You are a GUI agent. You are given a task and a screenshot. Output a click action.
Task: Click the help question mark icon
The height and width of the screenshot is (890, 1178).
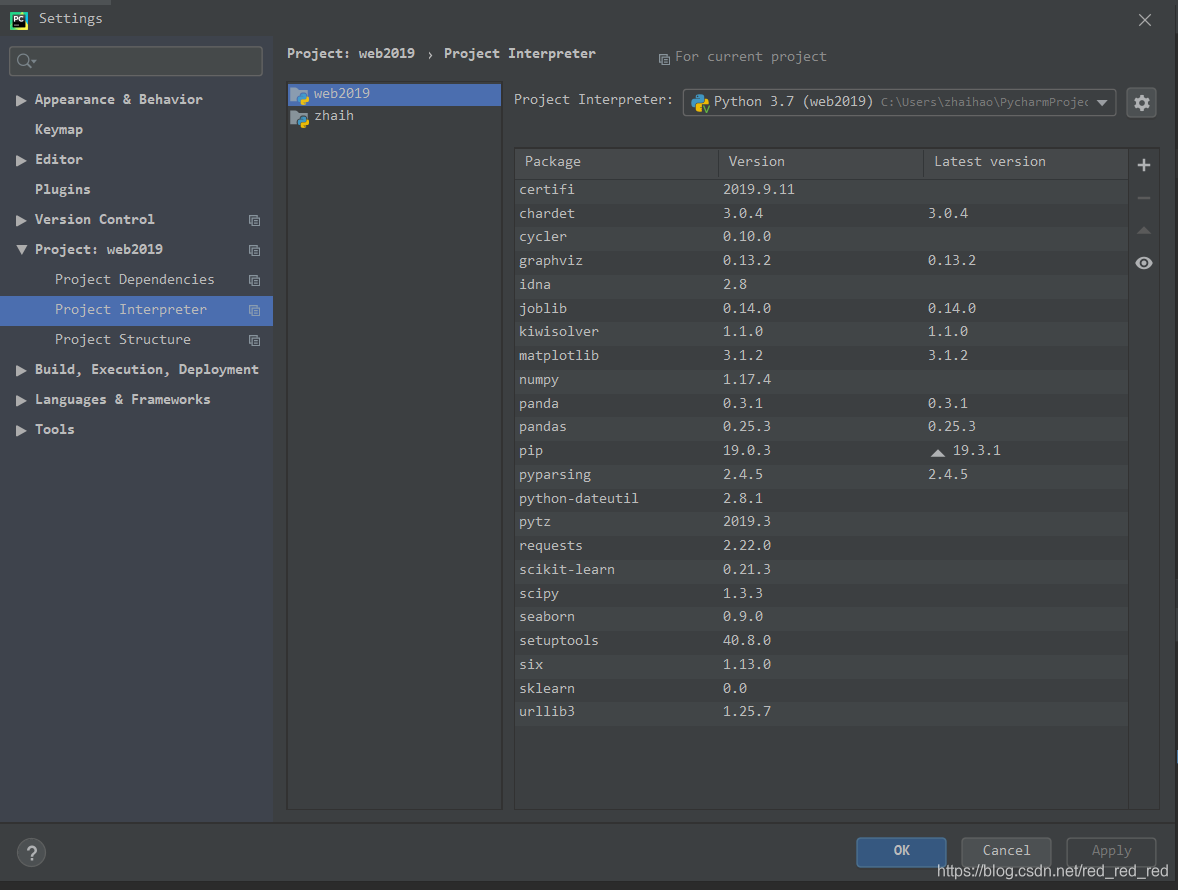click(32, 852)
